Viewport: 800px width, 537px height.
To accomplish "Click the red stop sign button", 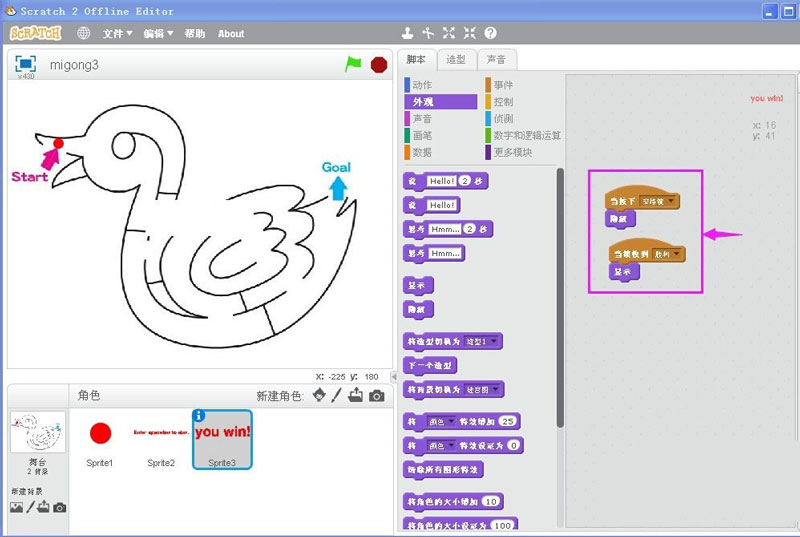I will pos(379,65).
